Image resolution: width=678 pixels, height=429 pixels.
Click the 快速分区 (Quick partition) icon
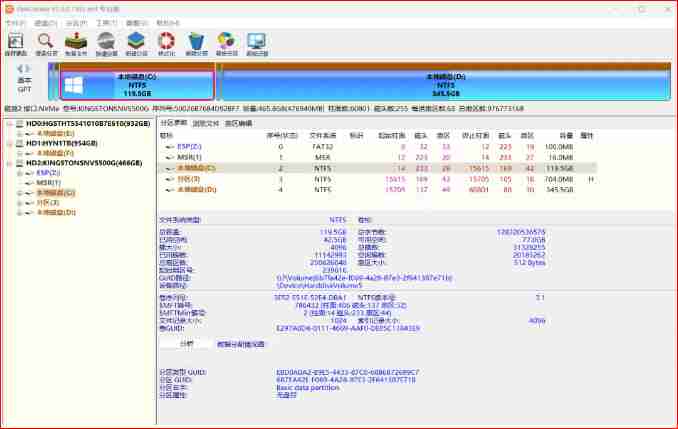pos(106,44)
